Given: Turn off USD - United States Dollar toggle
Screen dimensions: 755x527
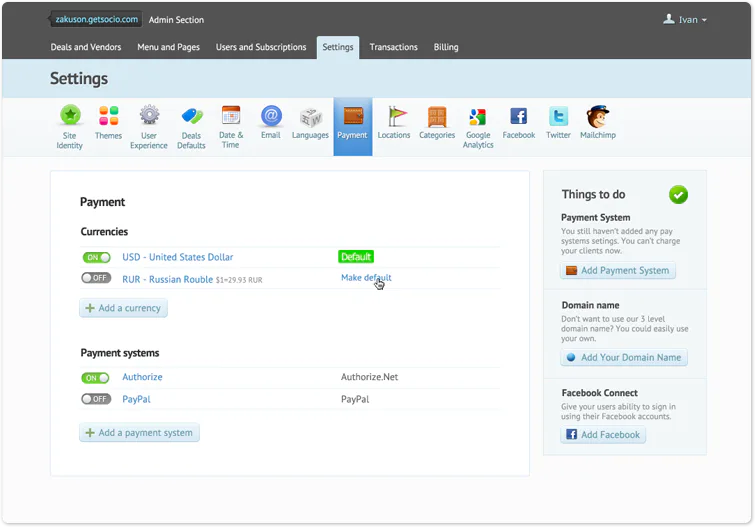Looking at the screenshot, I should click(x=96, y=257).
